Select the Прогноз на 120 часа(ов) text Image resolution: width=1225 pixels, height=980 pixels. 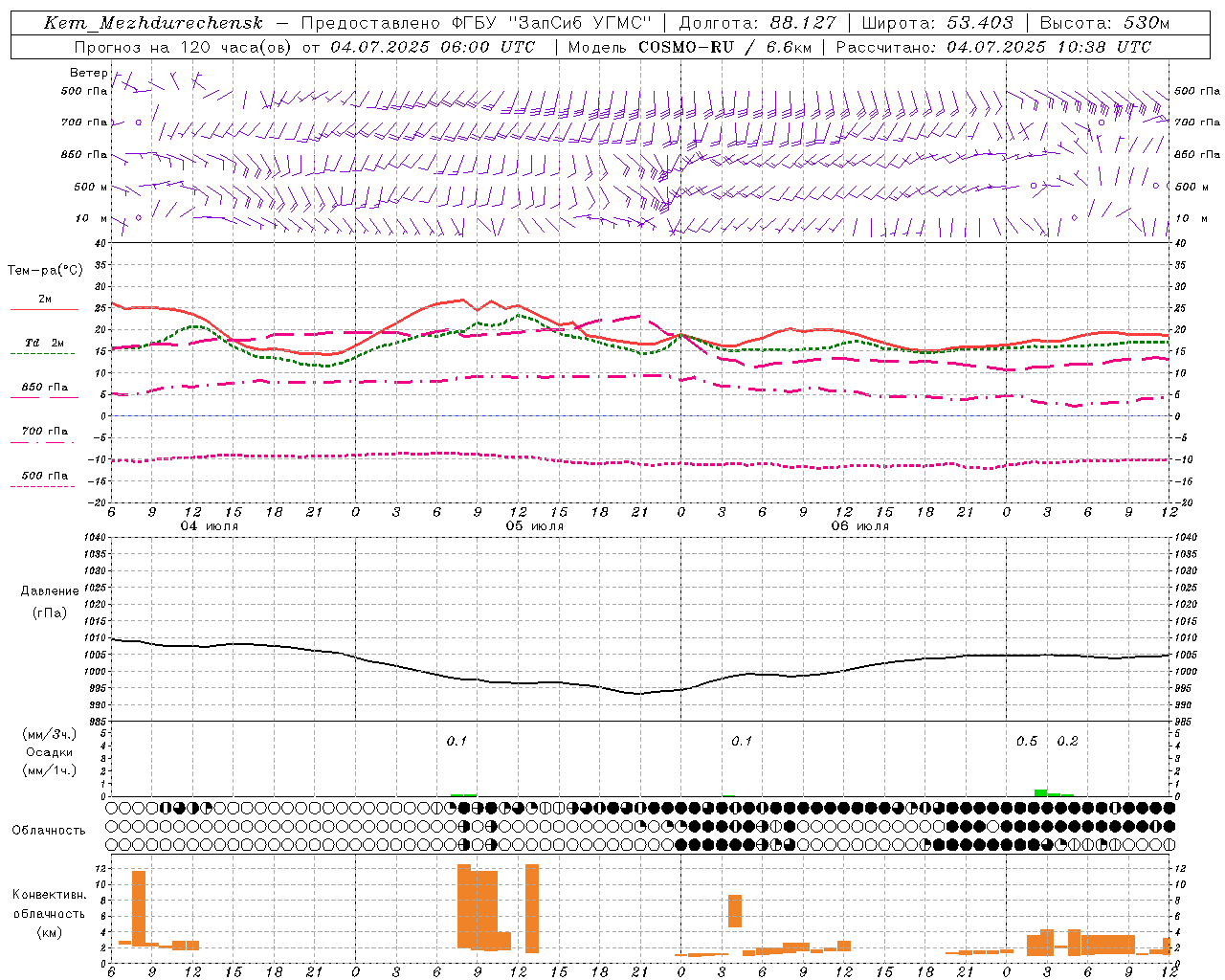185,47
